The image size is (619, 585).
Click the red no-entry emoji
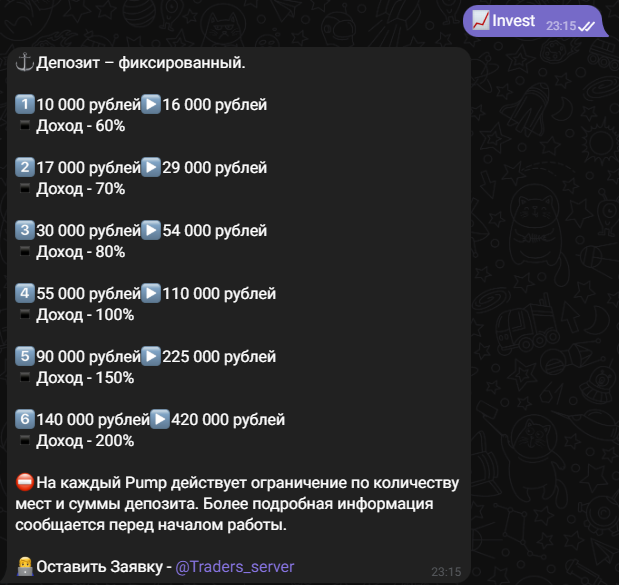pos(25,483)
